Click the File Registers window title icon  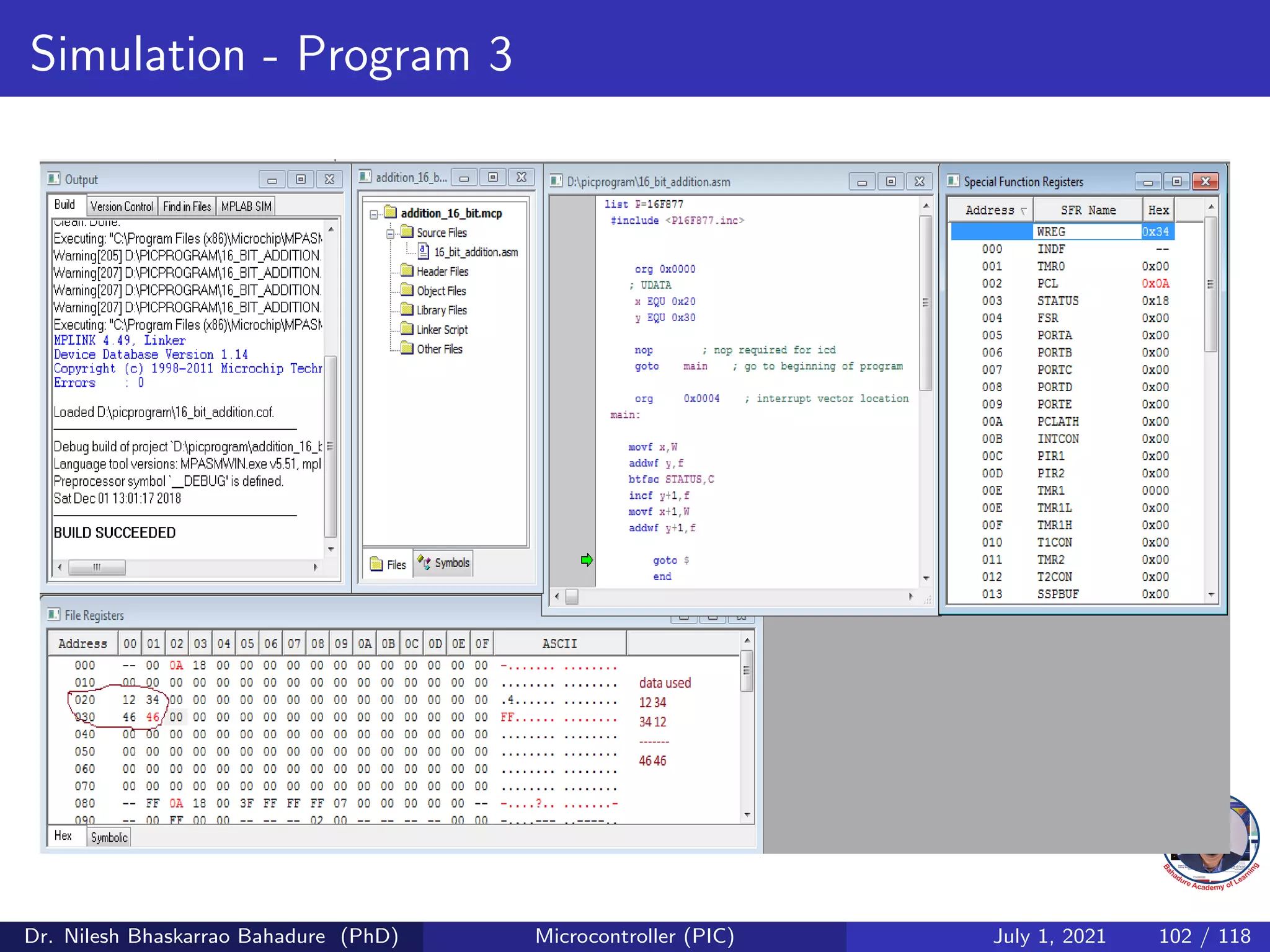pos(54,614)
